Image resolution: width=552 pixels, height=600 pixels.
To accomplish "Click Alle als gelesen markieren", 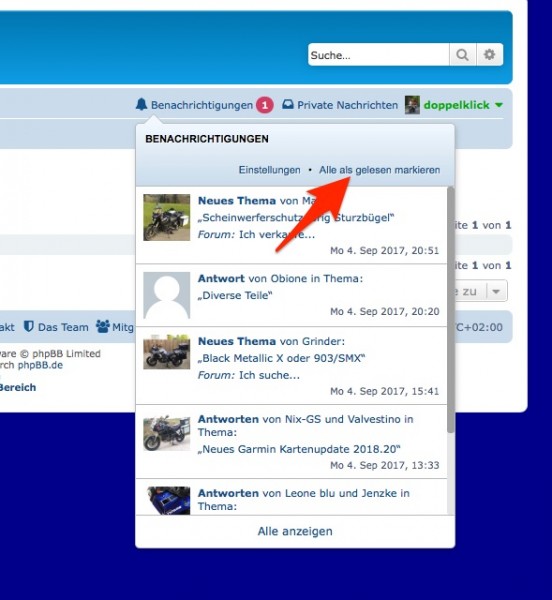I will click(379, 170).
